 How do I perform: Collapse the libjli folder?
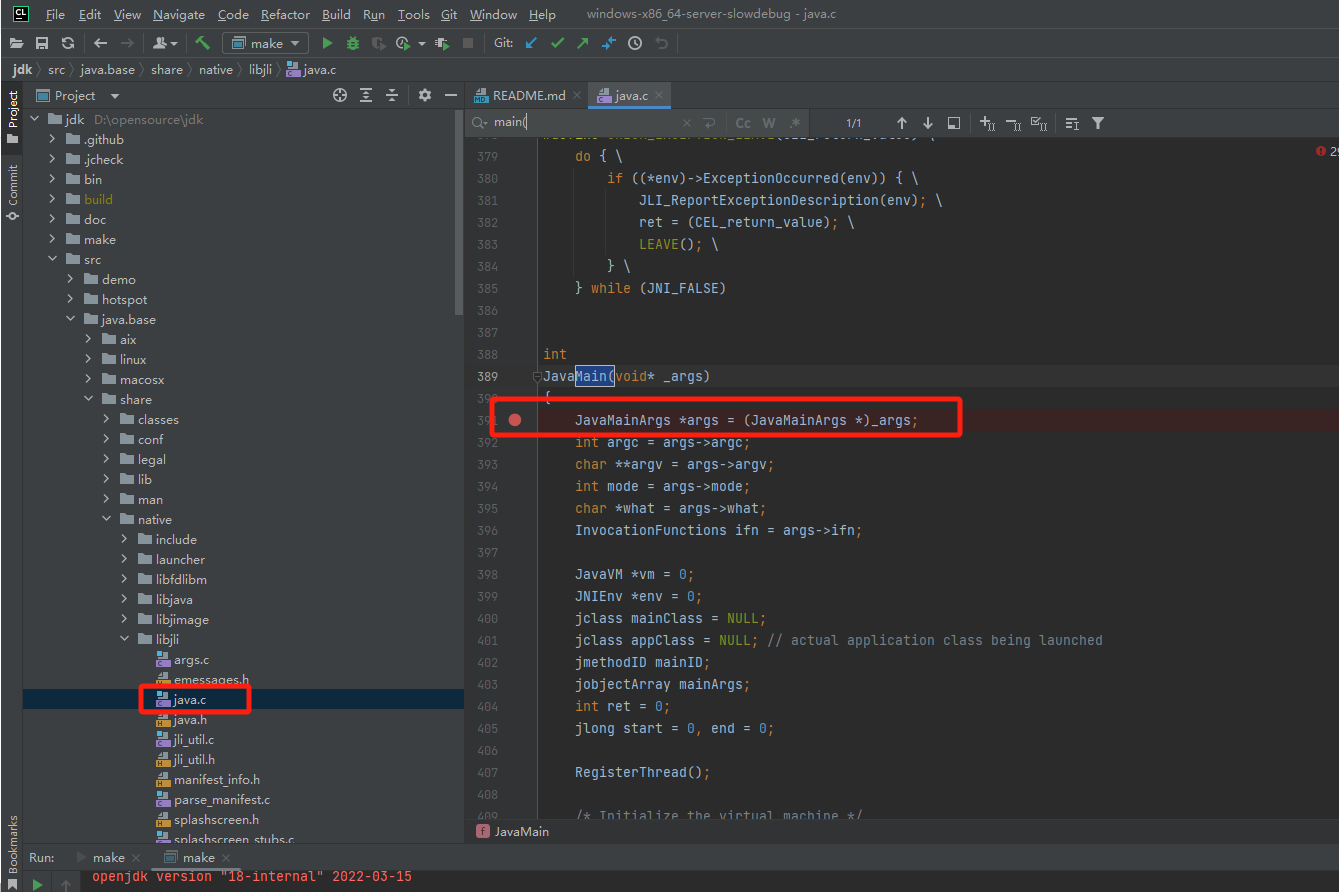[x=125, y=639]
